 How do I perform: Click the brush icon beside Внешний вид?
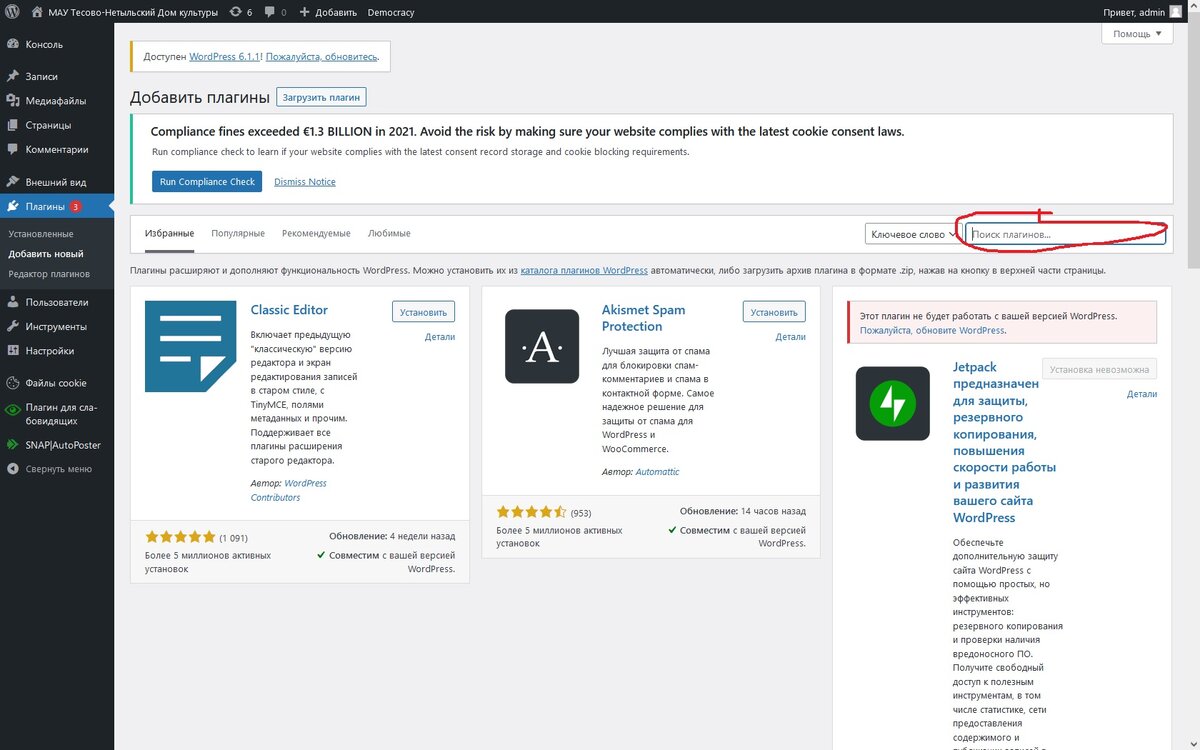pyautogui.click(x=13, y=182)
